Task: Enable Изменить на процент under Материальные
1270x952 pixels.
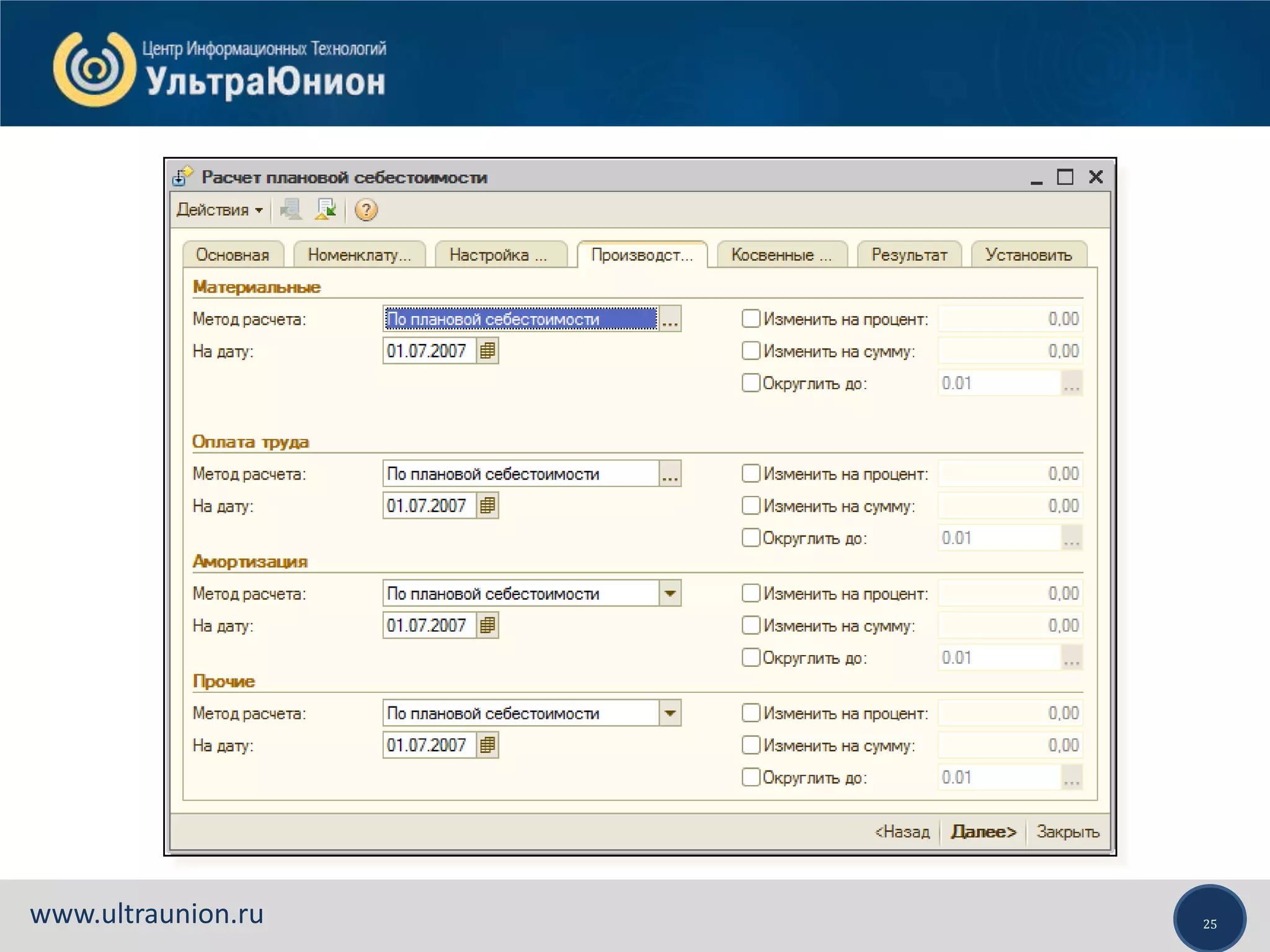Action: [x=750, y=319]
